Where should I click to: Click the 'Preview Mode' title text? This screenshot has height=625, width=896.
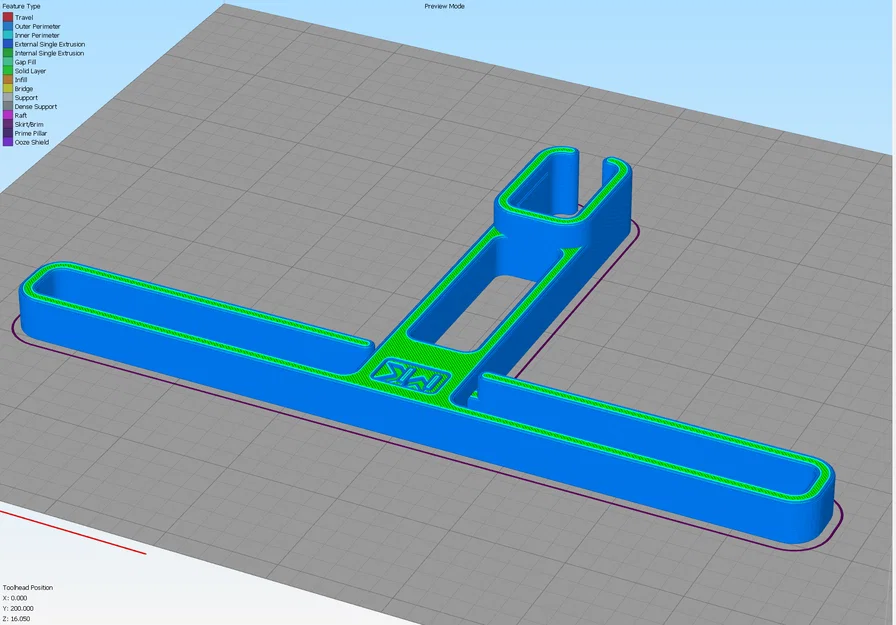coord(444,6)
